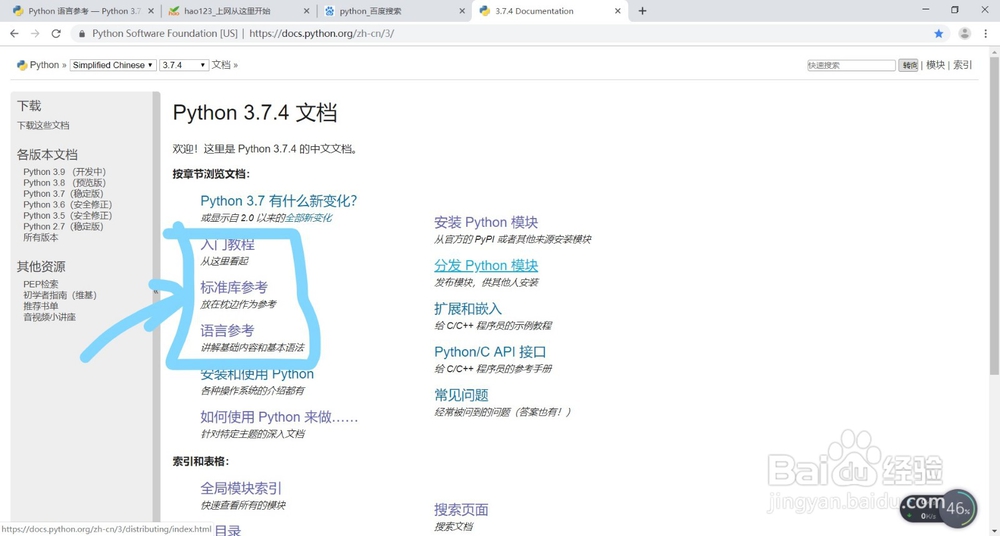Bookmark page with the star icon
The image size is (1000, 536).
(938, 33)
